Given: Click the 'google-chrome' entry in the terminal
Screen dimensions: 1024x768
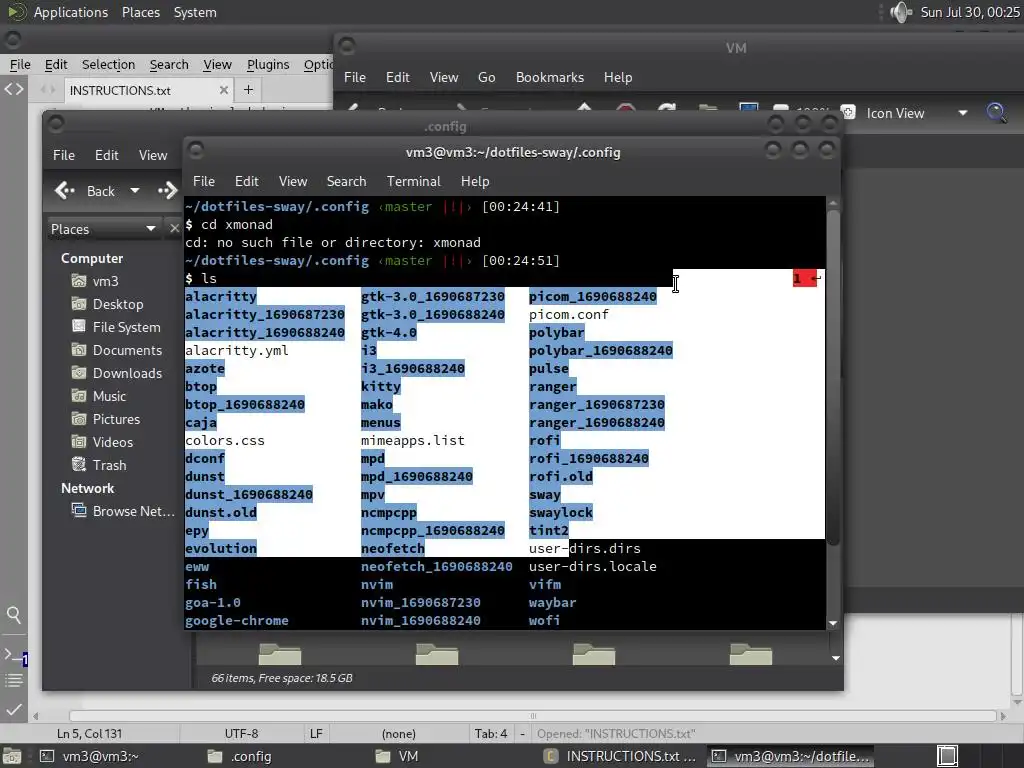Looking at the screenshot, I should 236,621.
